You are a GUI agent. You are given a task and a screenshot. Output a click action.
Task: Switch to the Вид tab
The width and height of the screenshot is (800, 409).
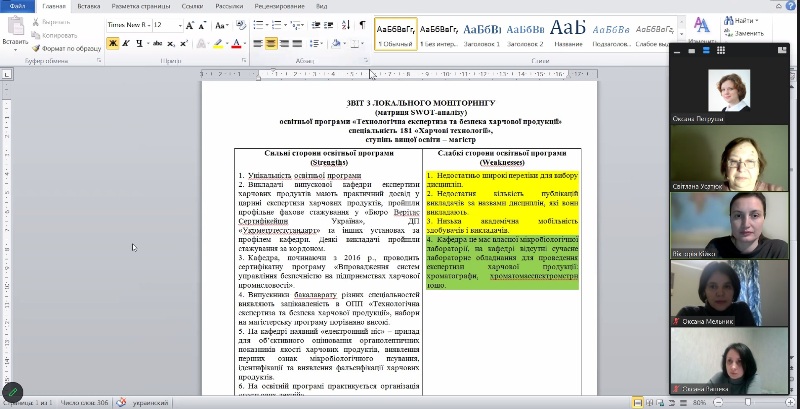click(x=321, y=7)
